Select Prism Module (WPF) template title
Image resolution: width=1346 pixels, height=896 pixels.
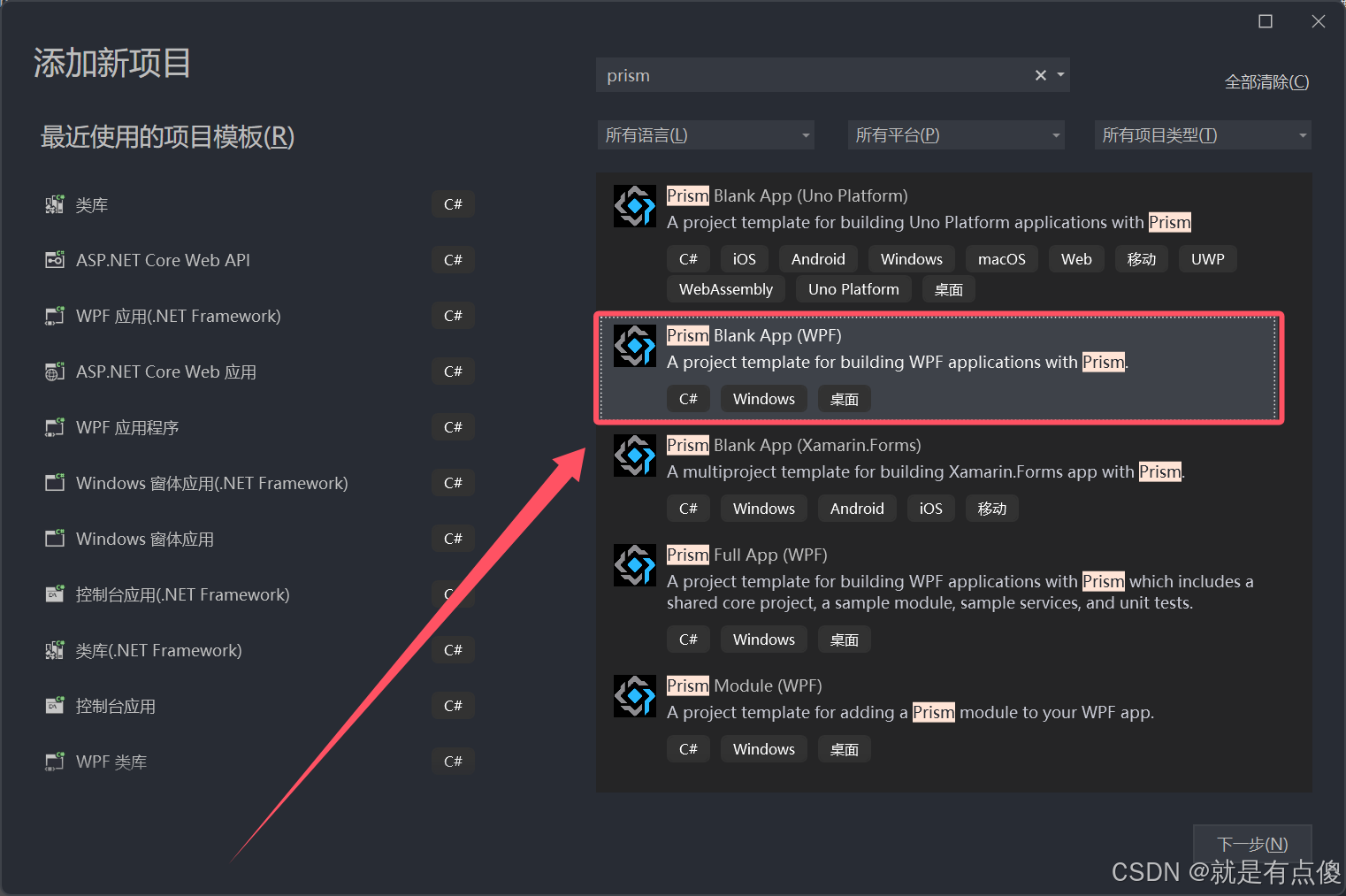pyautogui.click(x=744, y=685)
